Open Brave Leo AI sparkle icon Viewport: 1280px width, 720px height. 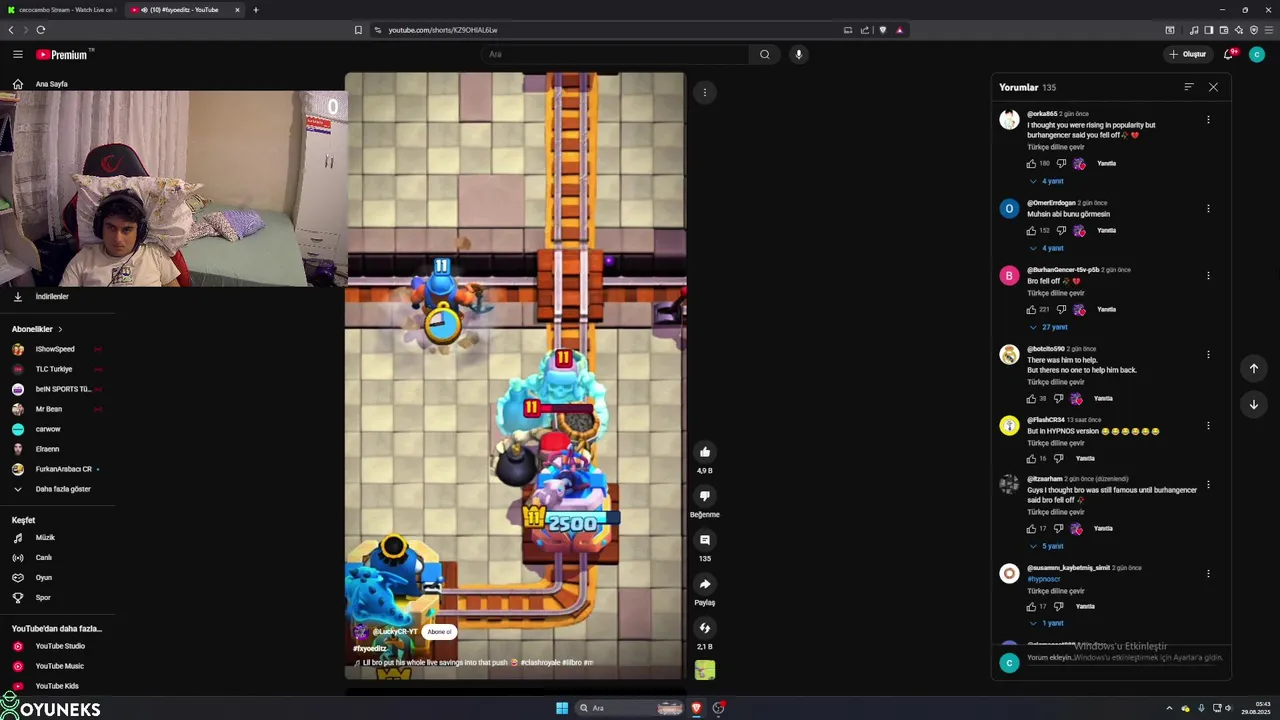pyautogui.click(x=1239, y=30)
